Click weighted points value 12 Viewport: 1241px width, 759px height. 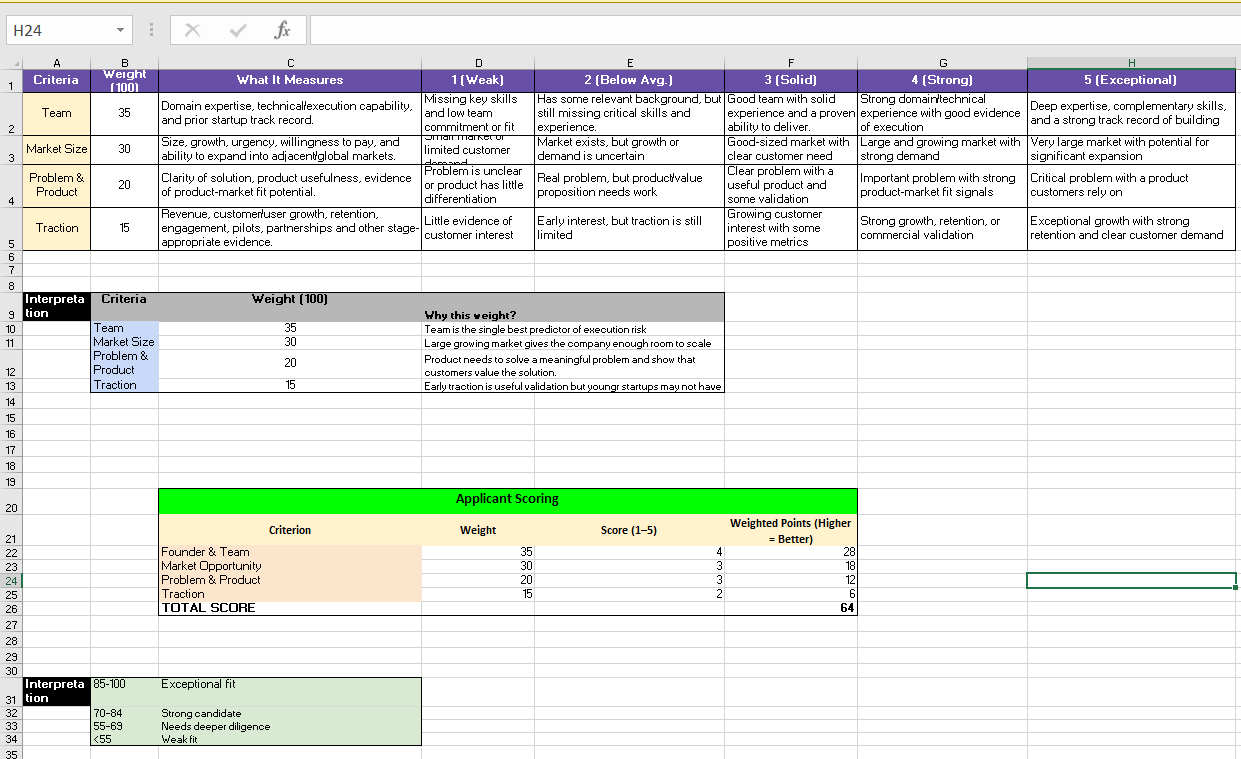tap(791, 580)
